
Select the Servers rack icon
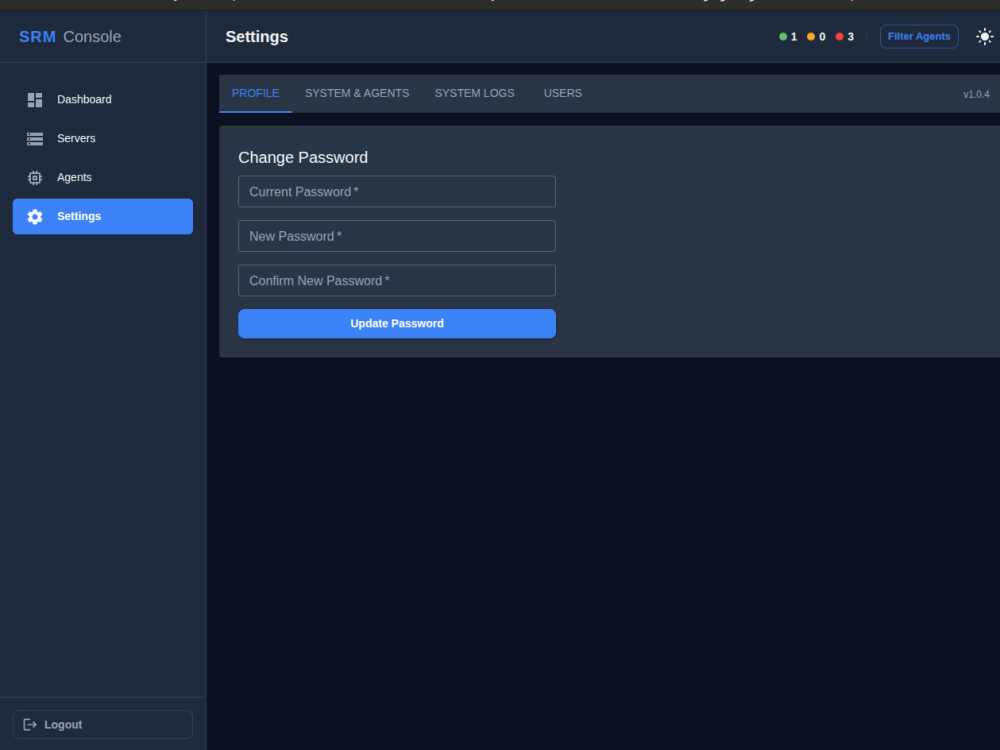pyautogui.click(x=35, y=139)
